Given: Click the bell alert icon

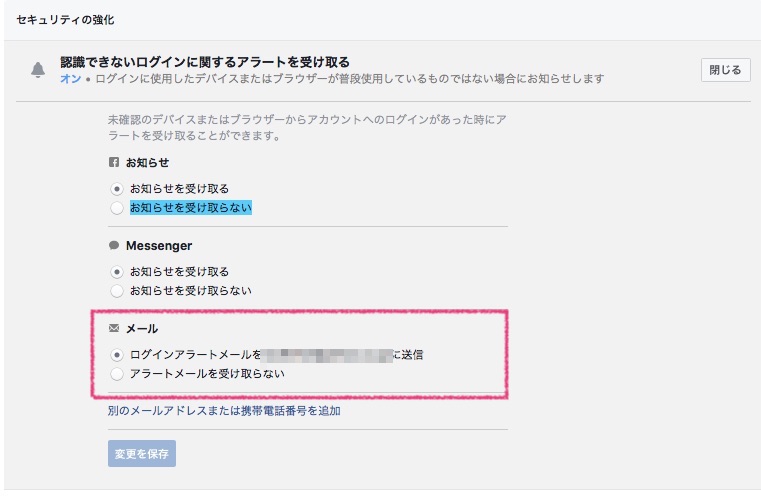Looking at the screenshot, I should click(x=38, y=70).
